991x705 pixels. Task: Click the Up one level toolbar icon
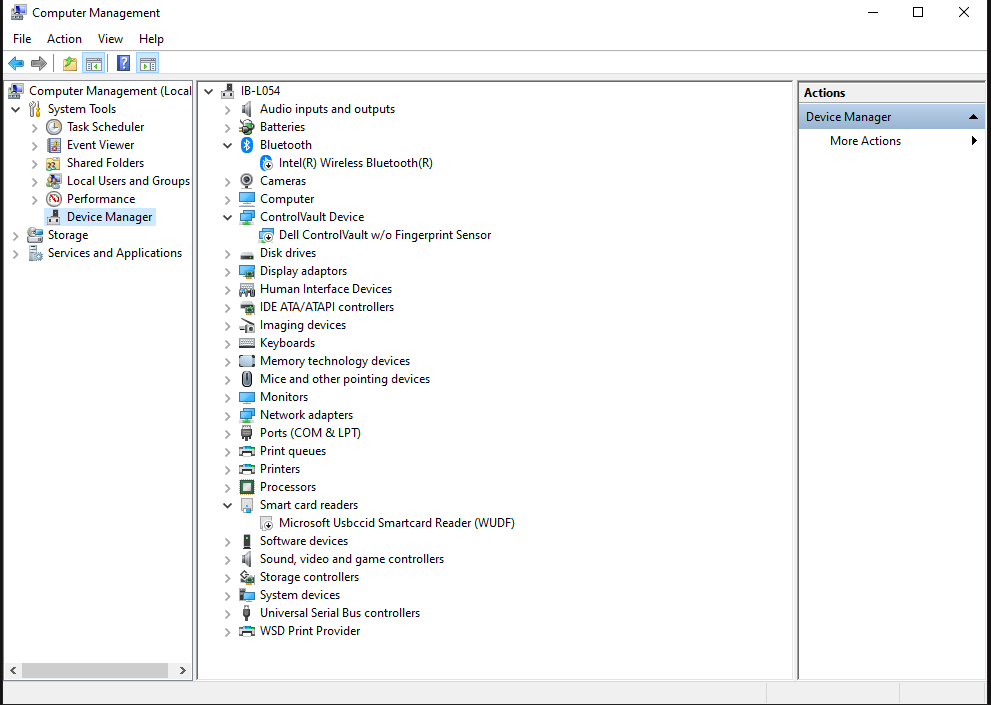pos(68,62)
